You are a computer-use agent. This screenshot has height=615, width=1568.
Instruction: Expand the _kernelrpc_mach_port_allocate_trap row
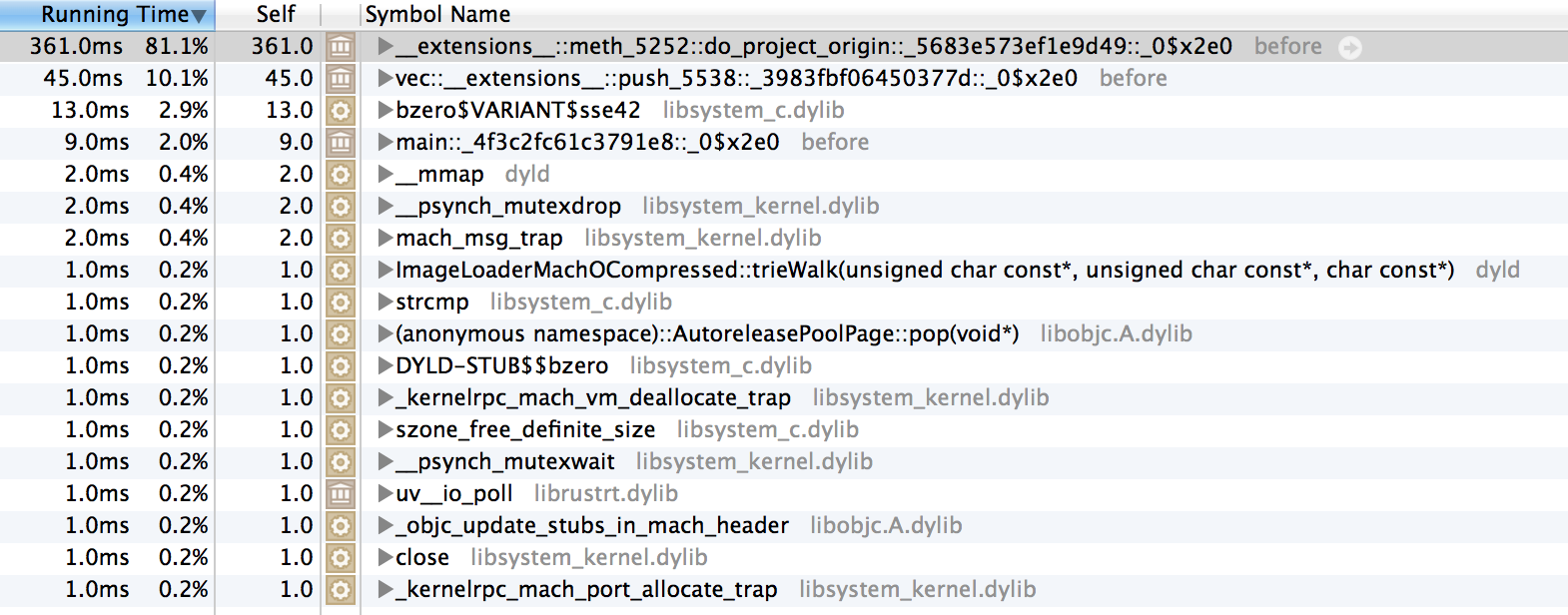[x=385, y=589]
